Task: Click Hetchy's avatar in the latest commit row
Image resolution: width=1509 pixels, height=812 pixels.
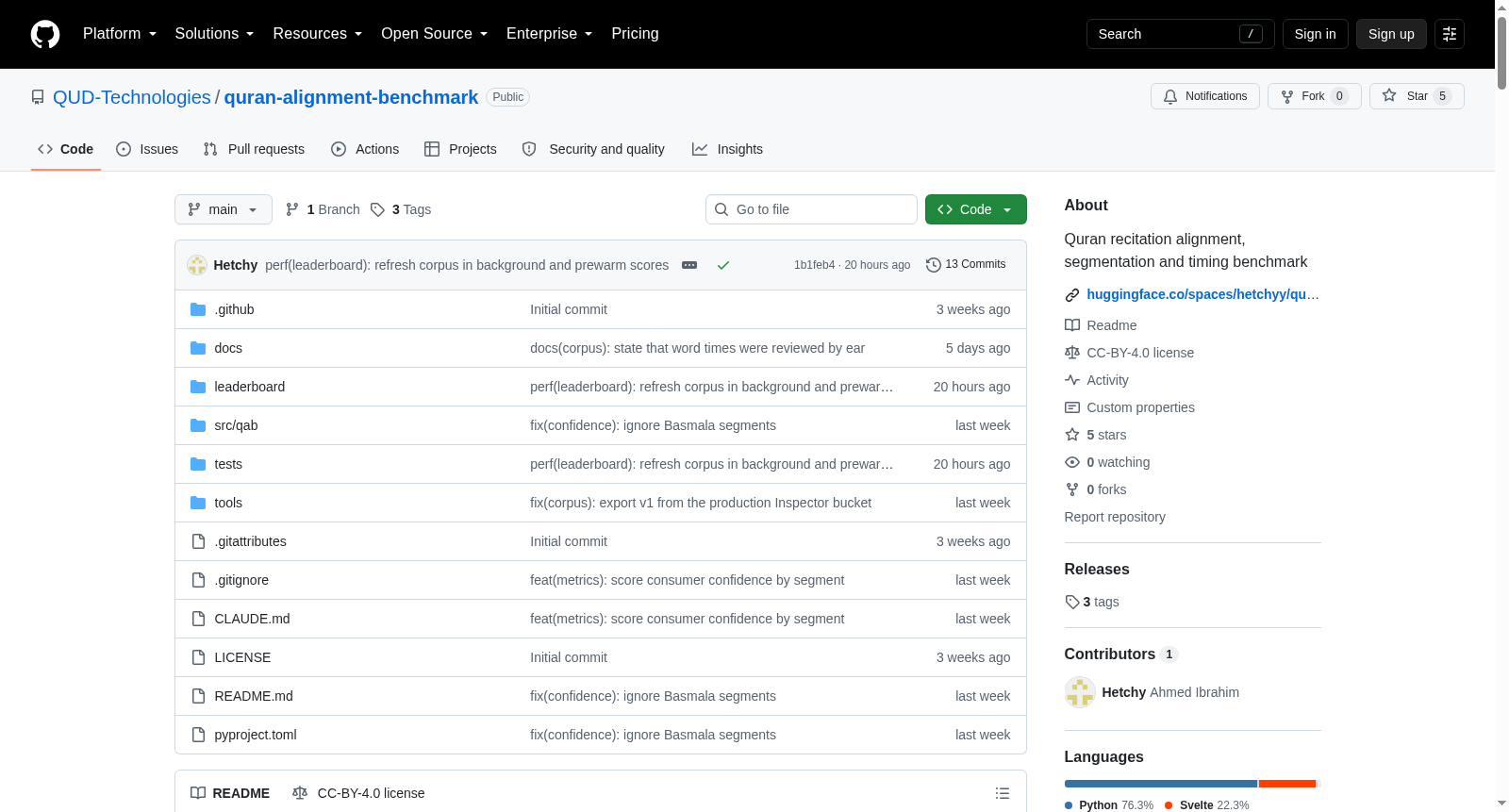Action: tap(197, 265)
